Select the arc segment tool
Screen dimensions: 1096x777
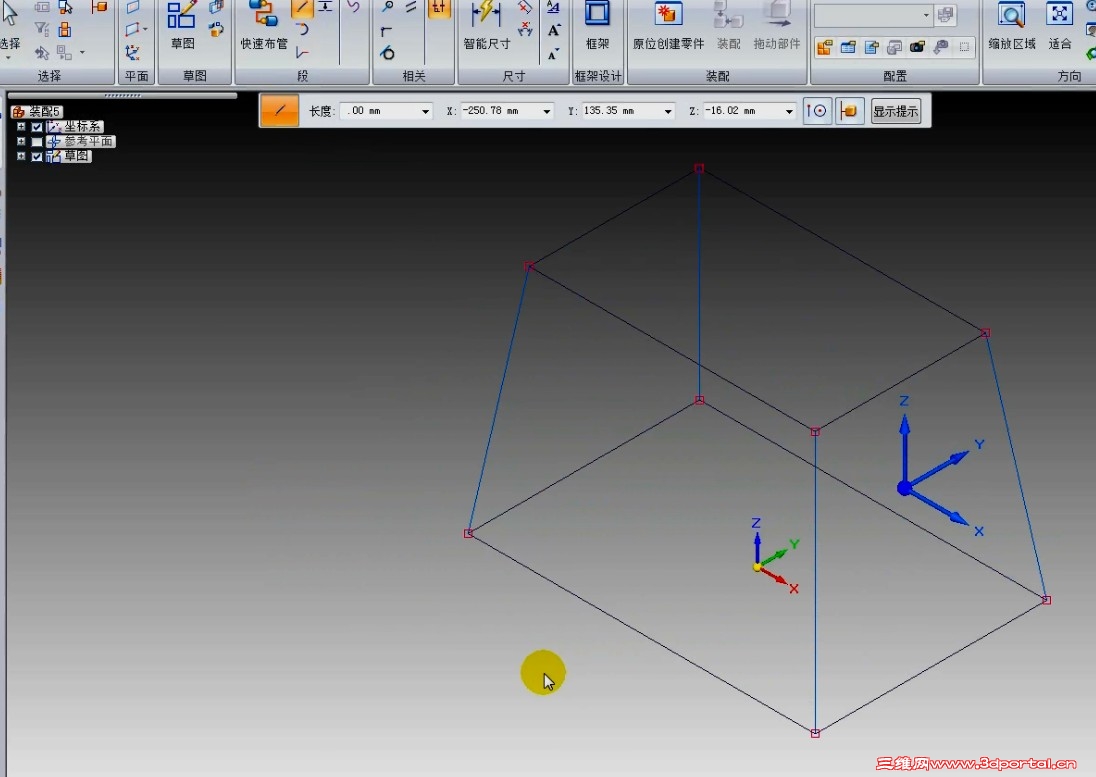302,29
